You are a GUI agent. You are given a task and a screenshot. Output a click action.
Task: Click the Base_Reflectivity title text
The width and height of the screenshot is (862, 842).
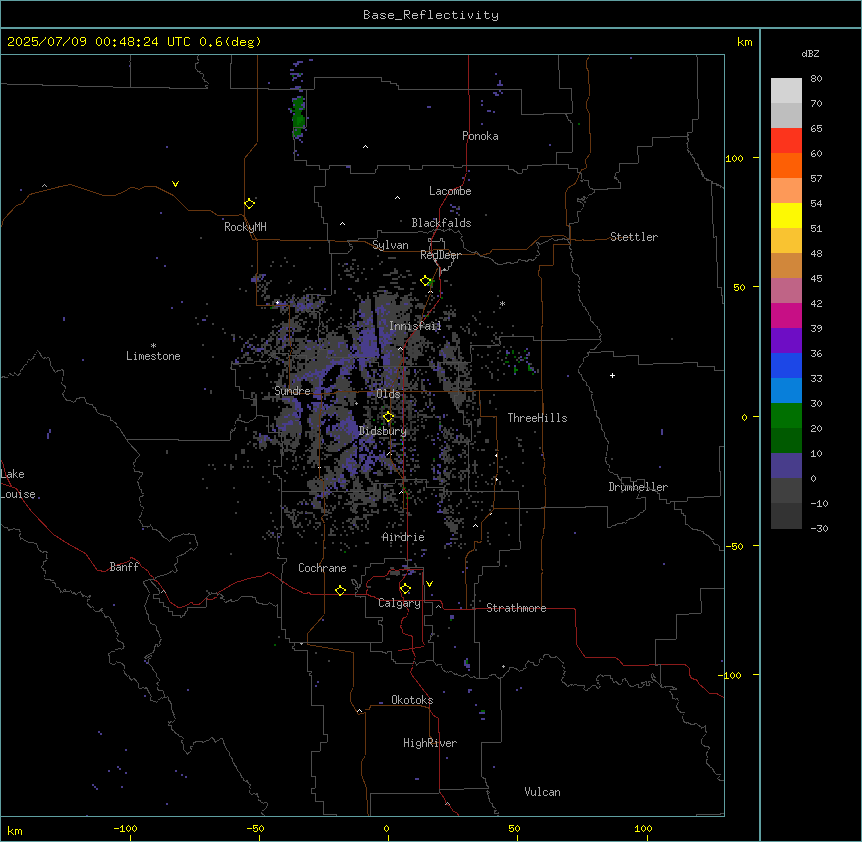(x=431, y=15)
